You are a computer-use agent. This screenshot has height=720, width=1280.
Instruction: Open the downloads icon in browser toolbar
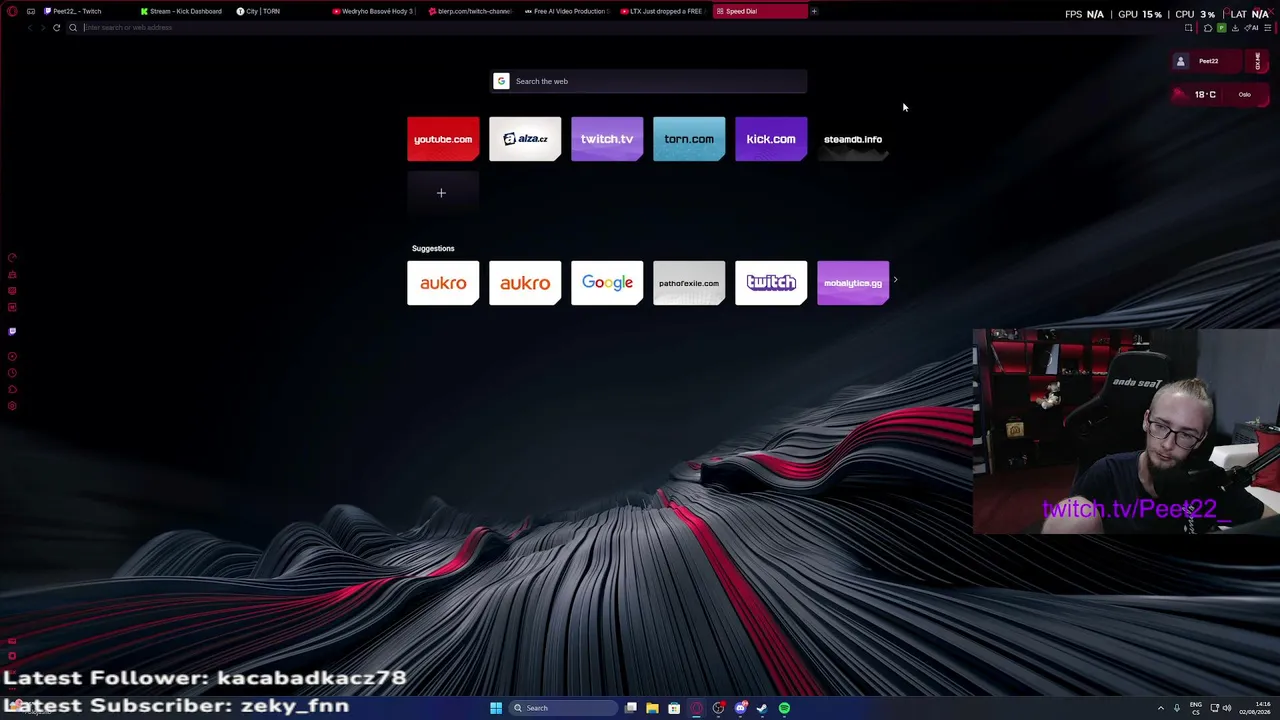(x=1235, y=28)
